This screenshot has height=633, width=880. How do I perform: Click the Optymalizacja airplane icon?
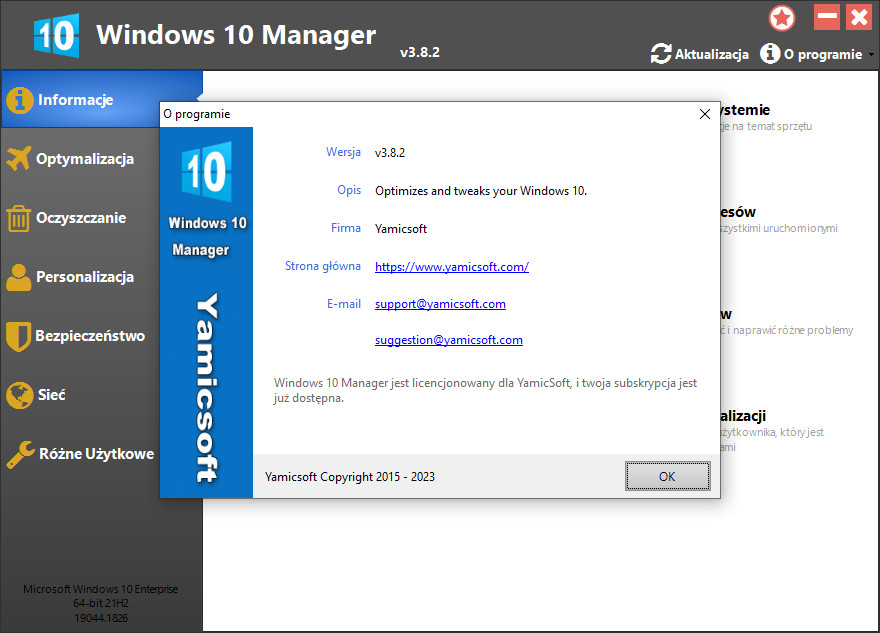(19, 158)
